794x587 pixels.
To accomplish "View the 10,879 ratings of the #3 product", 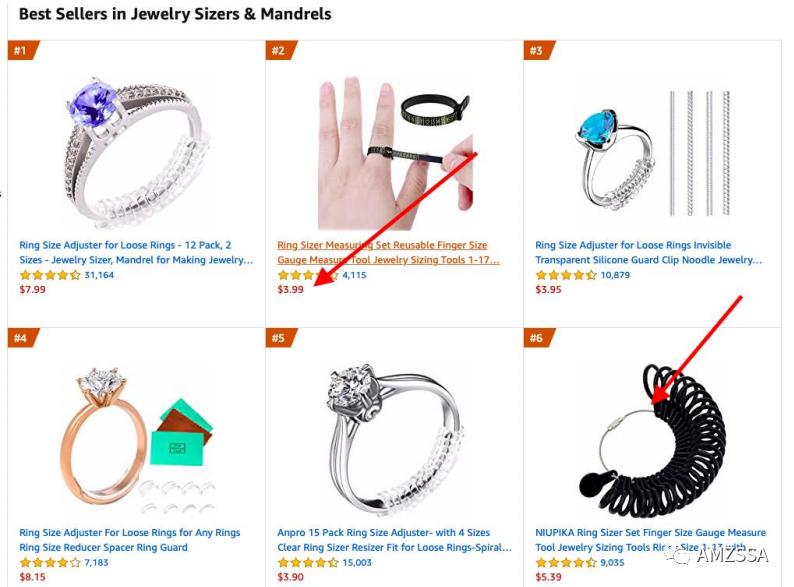I will tap(615, 275).
